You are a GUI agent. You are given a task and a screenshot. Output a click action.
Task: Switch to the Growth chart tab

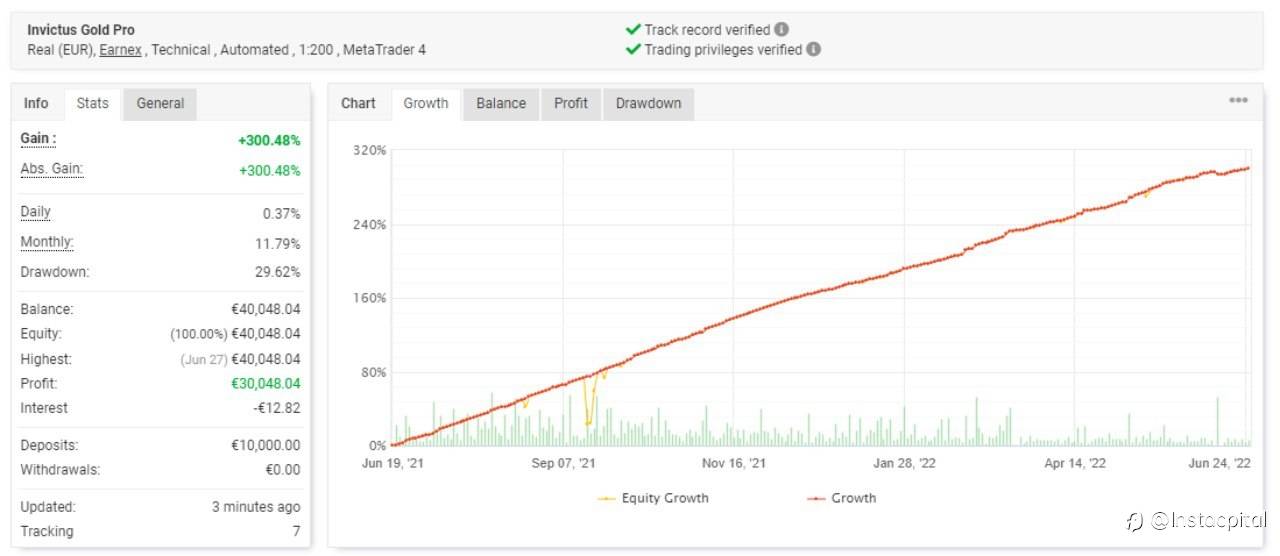426,104
